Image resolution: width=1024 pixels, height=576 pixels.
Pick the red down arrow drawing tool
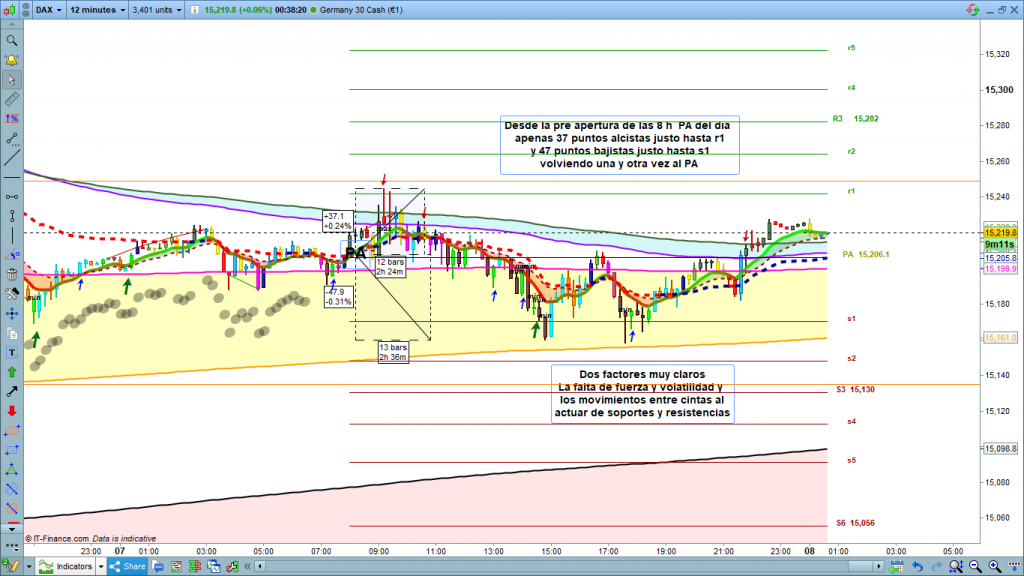tap(11, 411)
